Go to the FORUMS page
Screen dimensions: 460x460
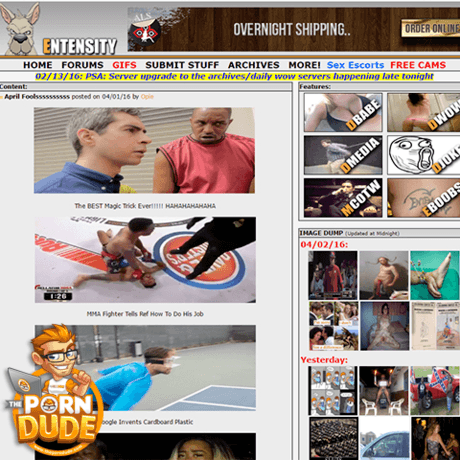pos(82,65)
